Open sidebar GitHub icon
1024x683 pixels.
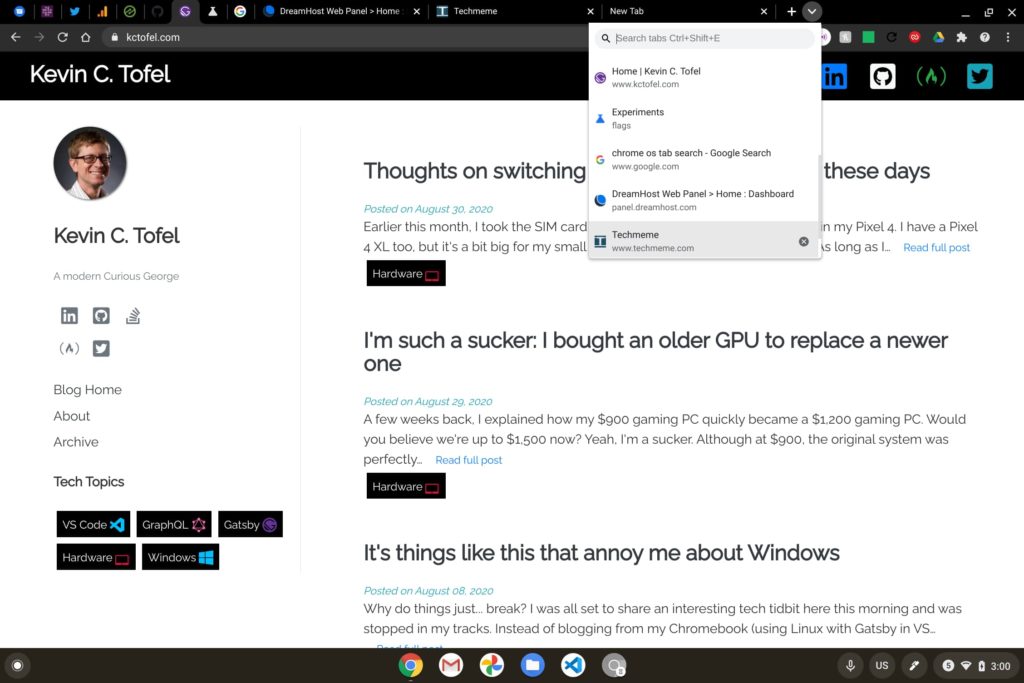101,316
